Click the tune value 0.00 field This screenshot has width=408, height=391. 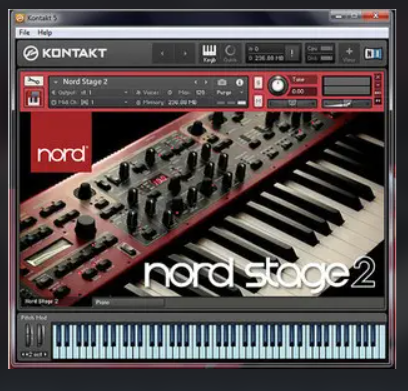(x=303, y=91)
